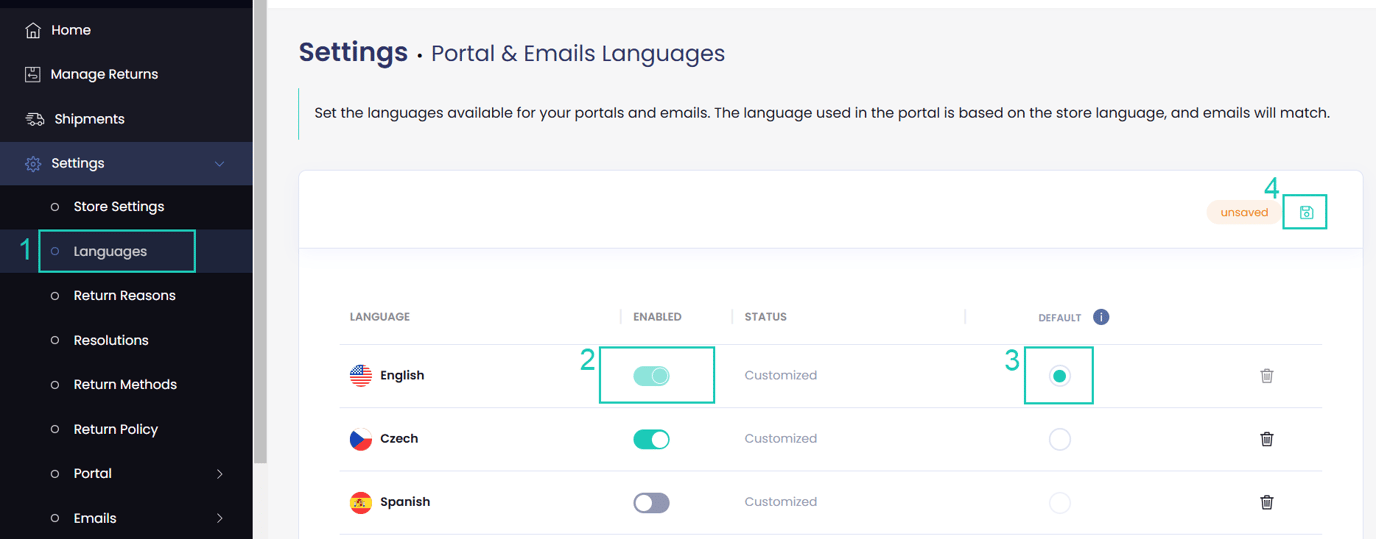Click the save icon next to unsaved

point(1306,212)
